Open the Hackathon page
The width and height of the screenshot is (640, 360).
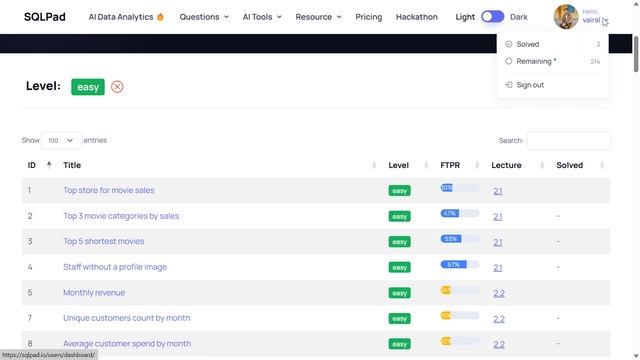point(417,17)
